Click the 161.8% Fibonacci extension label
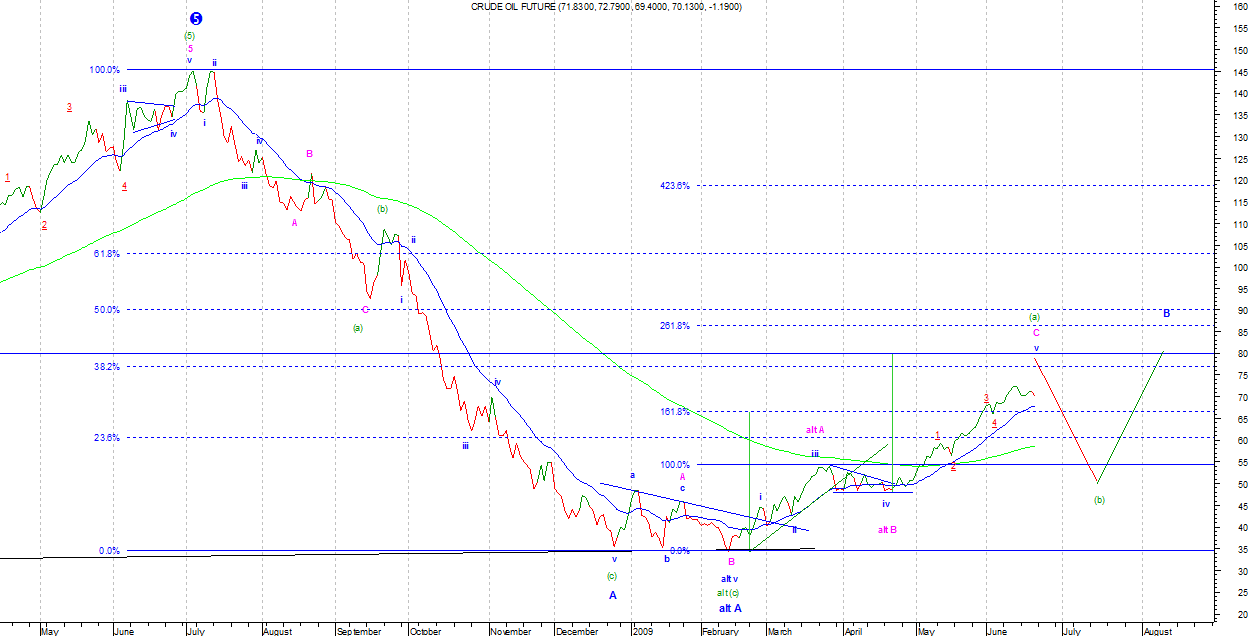The height and width of the screenshot is (636, 1250). [674, 412]
